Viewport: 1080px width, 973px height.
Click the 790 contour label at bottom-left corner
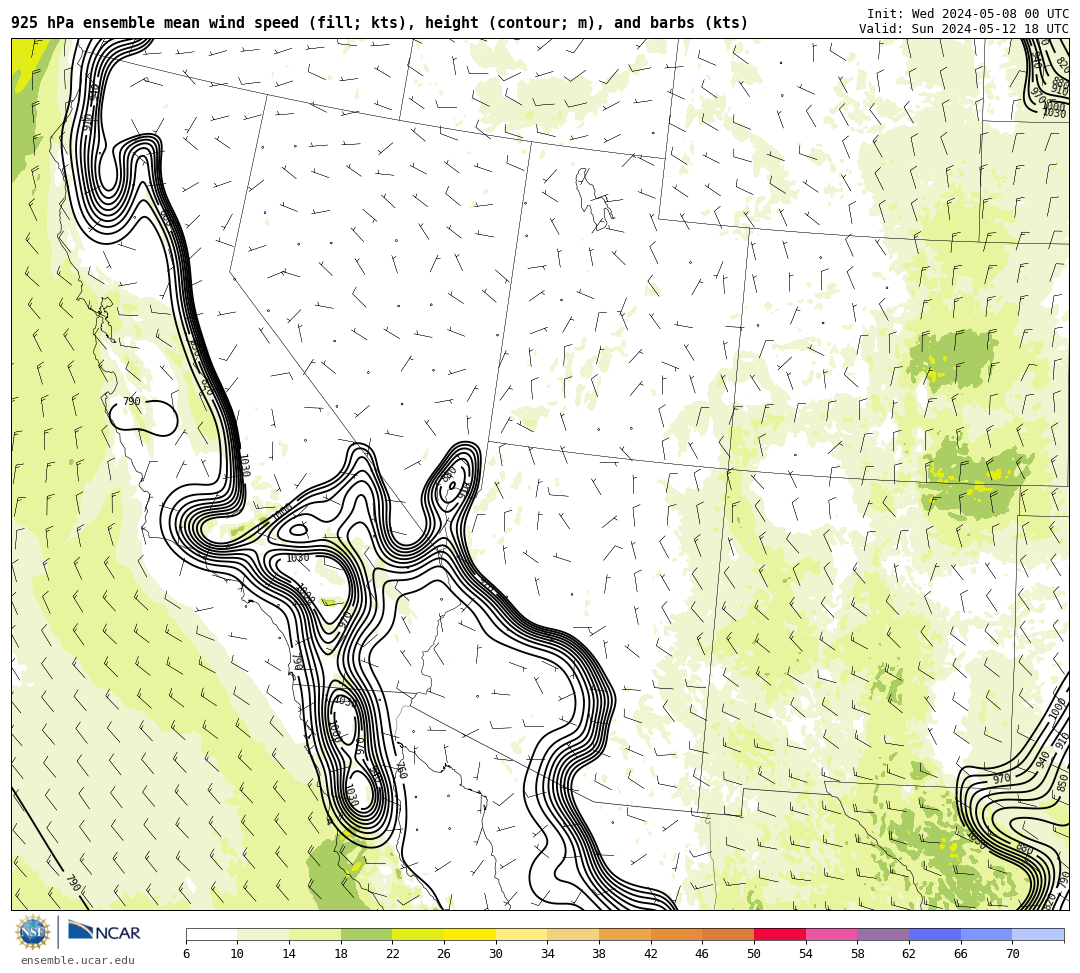(x=72, y=883)
